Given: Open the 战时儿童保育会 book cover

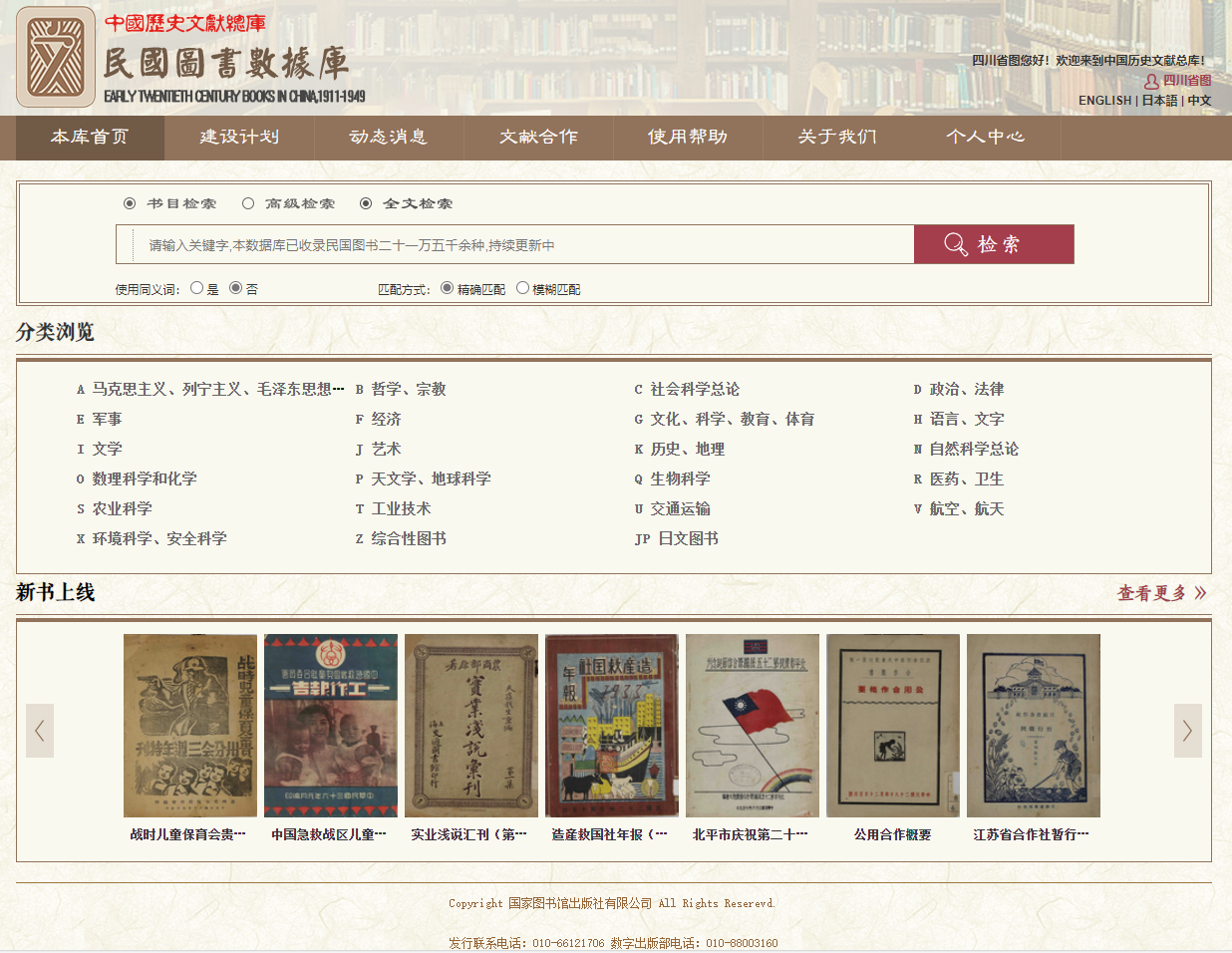Looking at the screenshot, I should [x=189, y=726].
